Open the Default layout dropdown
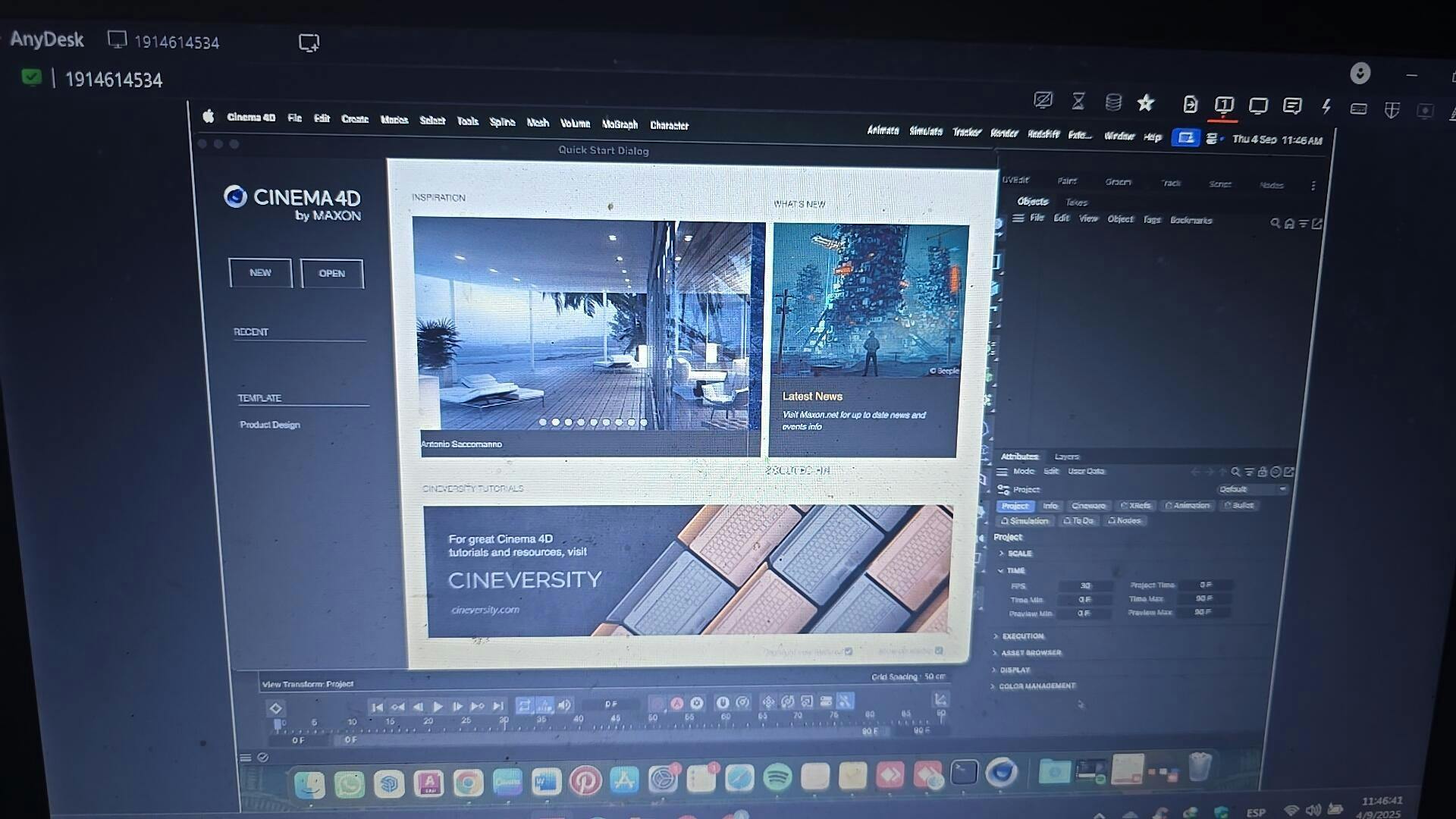The height and width of the screenshot is (819, 1456). tap(1252, 490)
